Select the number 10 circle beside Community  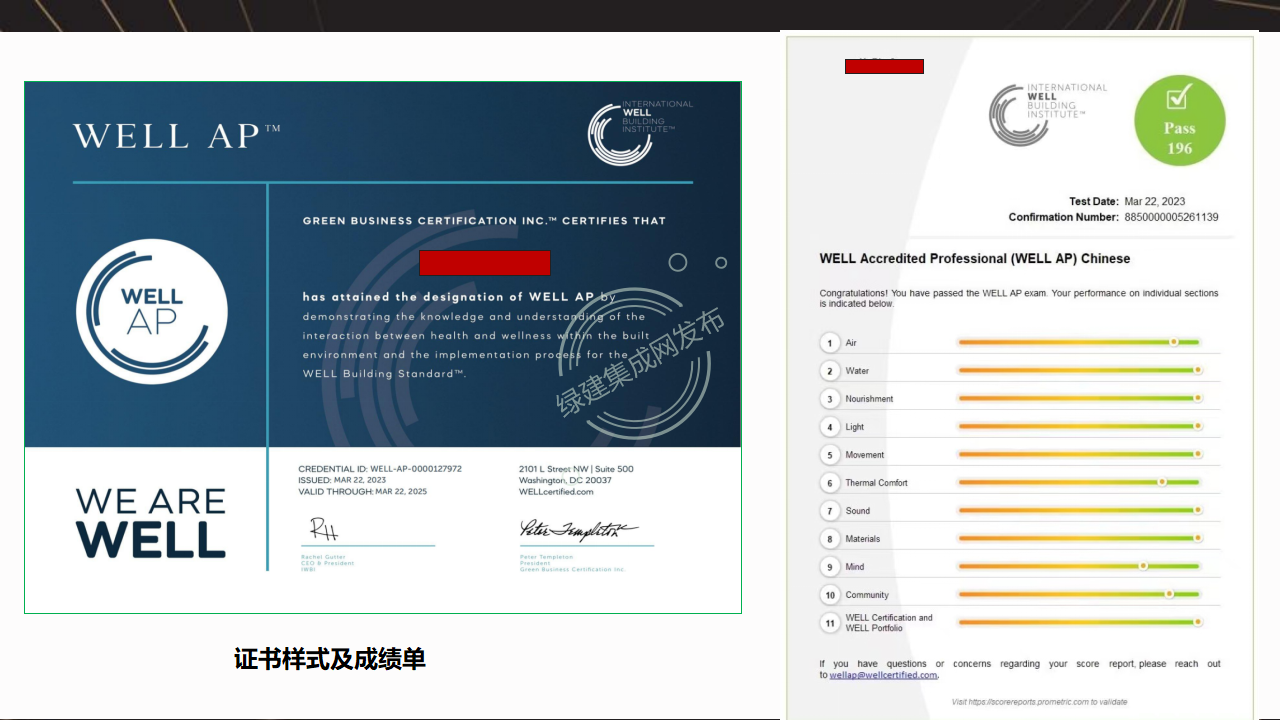click(829, 595)
